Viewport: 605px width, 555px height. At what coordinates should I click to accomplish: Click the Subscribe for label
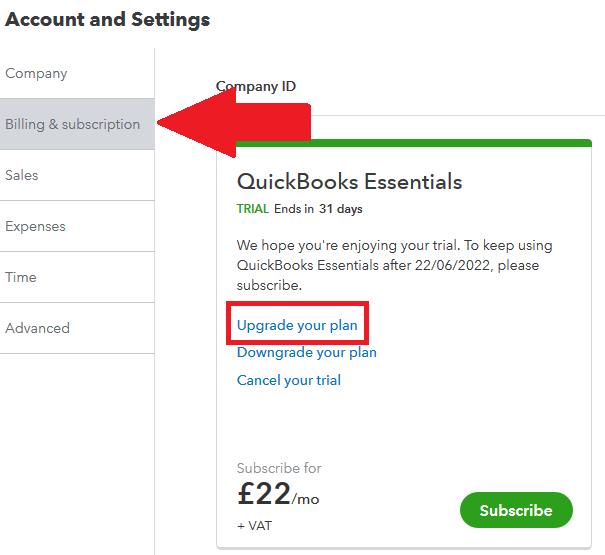tap(279, 468)
